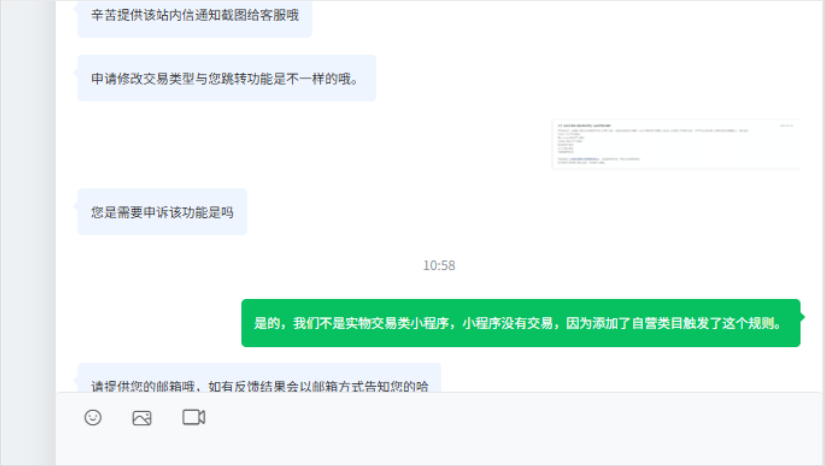Start a video with the camera icon
Image resolution: width=825 pixels, height=466 pixels.
click(x=194, y=417)
